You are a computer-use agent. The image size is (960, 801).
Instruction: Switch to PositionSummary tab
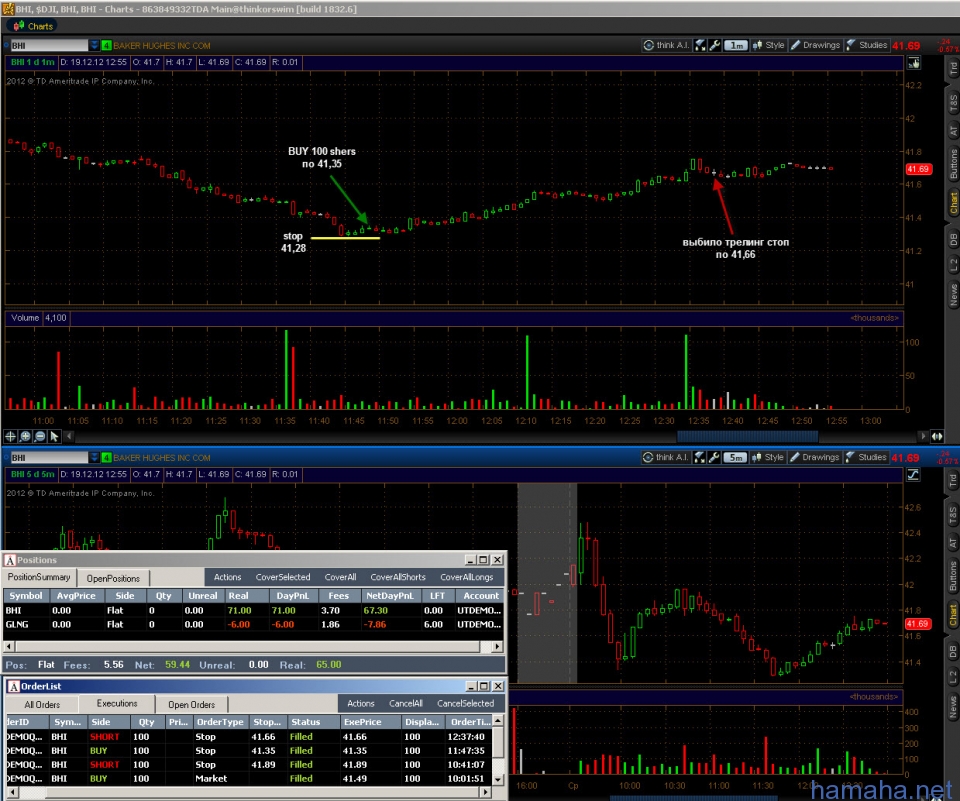[39, 577]
